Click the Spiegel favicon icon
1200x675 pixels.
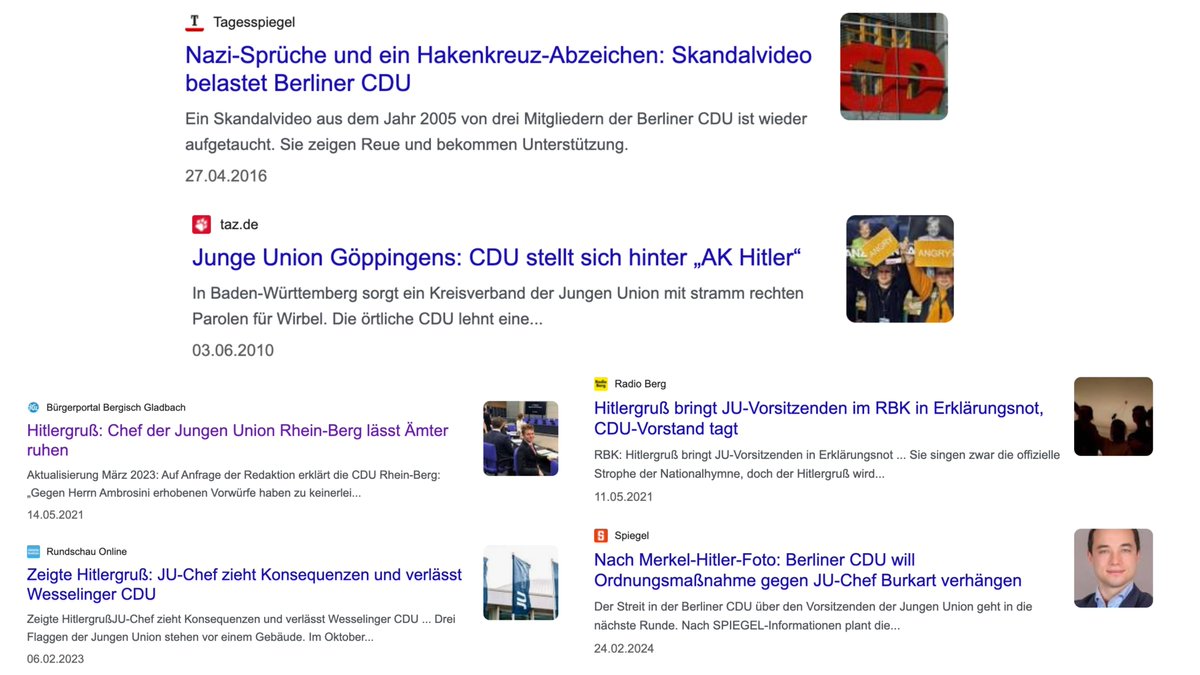coord(601,535)
